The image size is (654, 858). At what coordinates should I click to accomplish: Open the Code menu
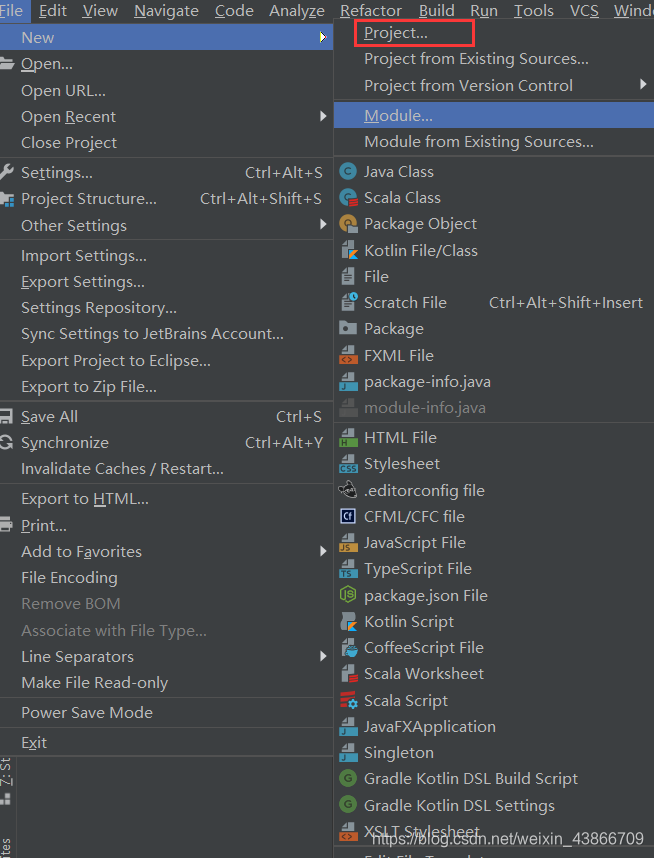[x=234, y=10]
